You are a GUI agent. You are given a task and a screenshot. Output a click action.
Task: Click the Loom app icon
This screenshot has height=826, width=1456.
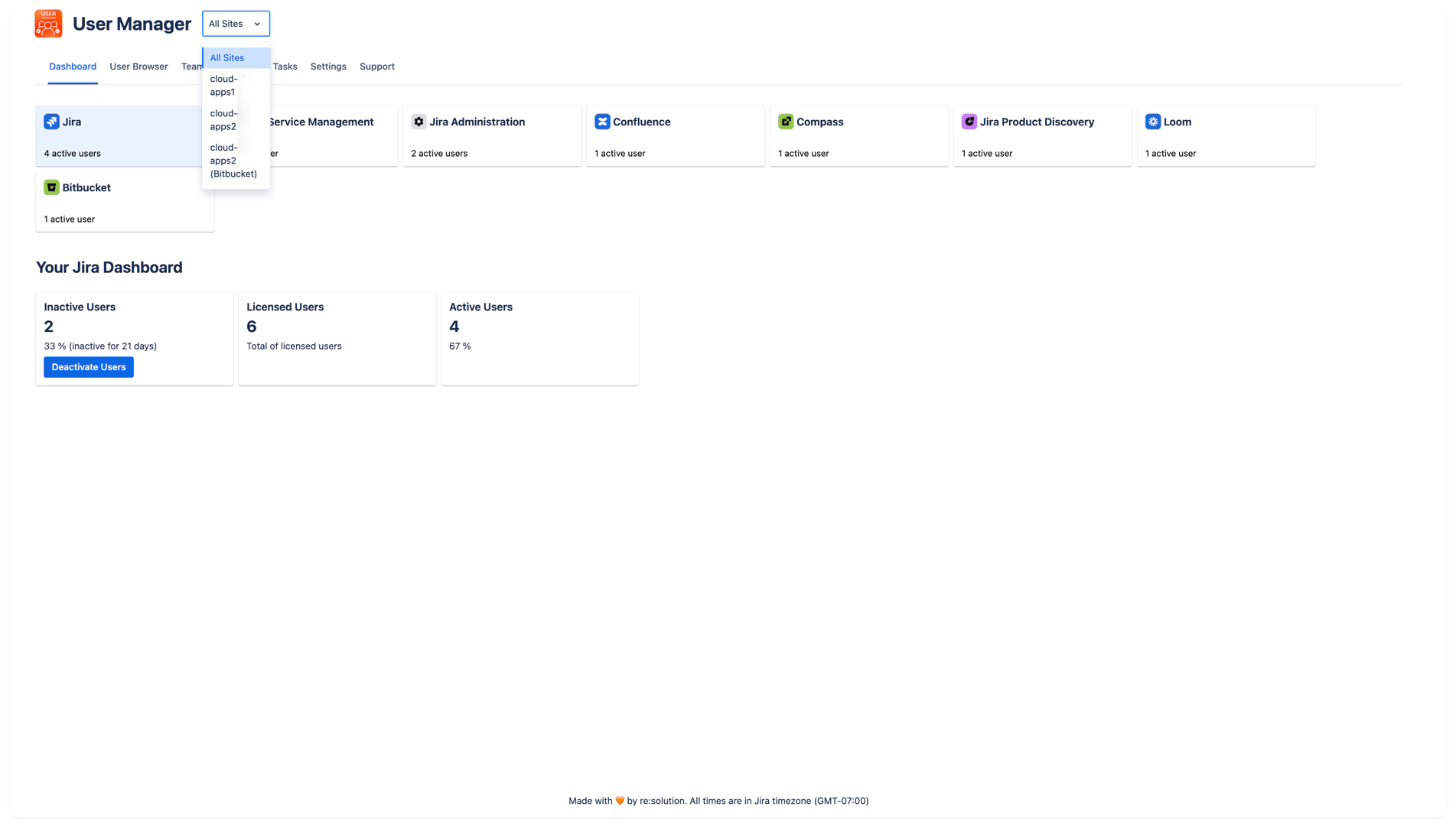pyautogui.click(x=1153, y=121)
